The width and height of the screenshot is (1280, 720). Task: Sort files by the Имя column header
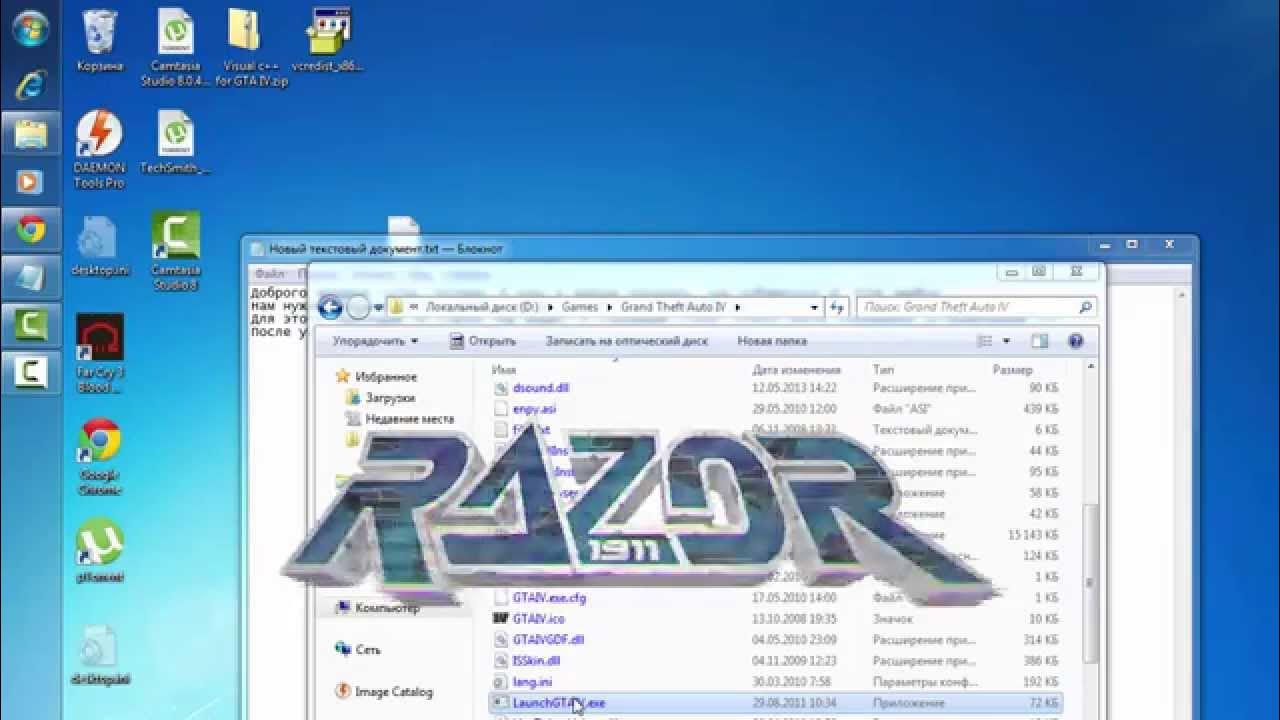(504, 370)
